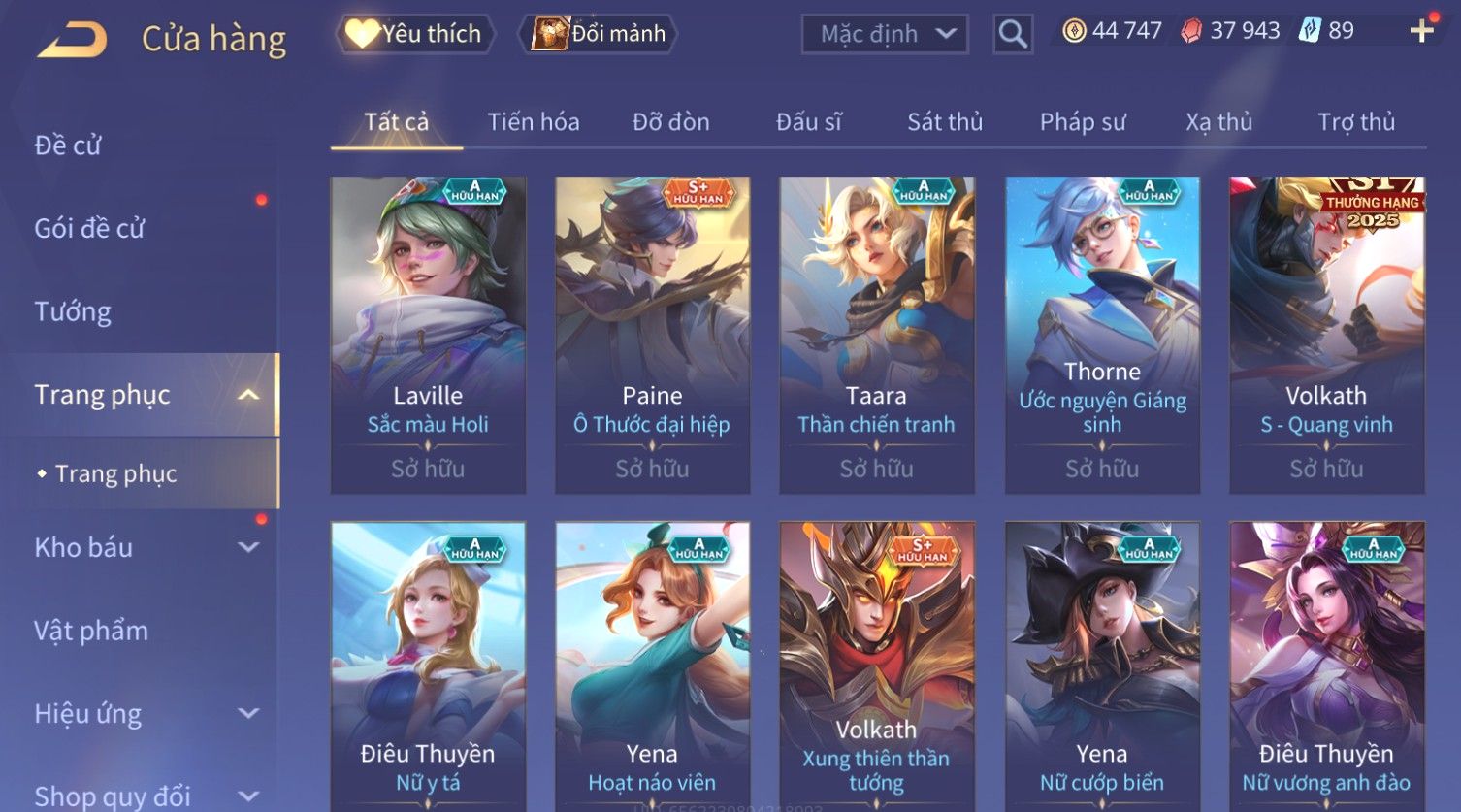Switch to the Pháp sư tab
Image resolution: width=1461 pixels, height=812 pixels.
point(1083,122)
